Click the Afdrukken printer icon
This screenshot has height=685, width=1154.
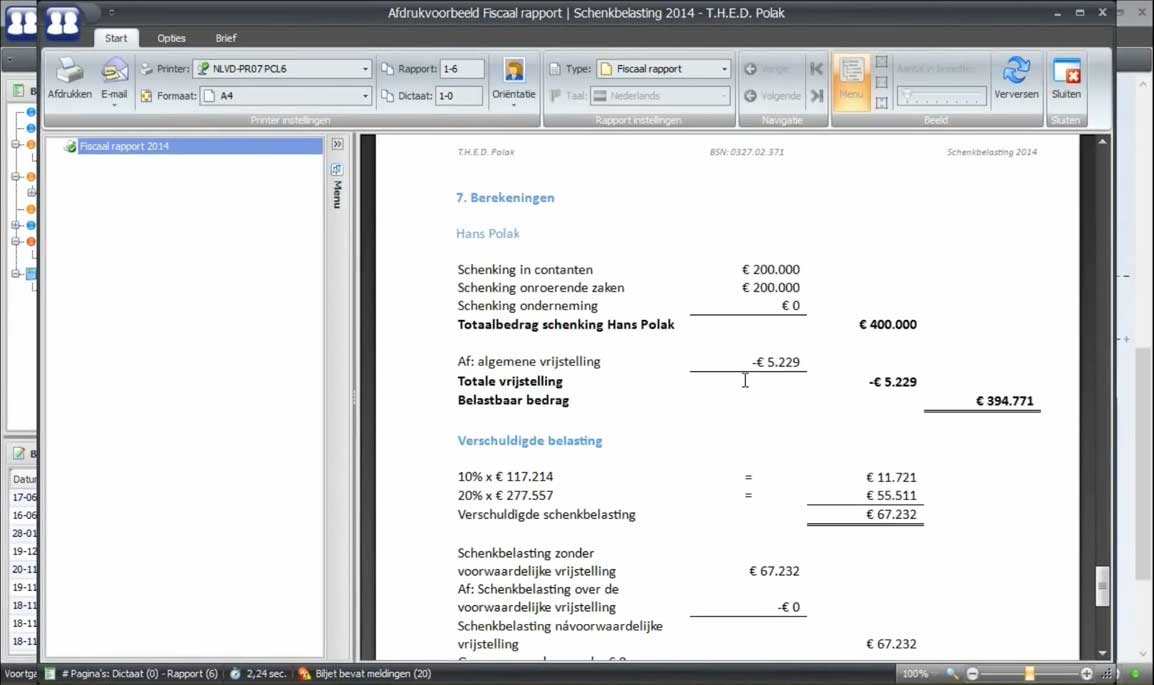[69, 72]
